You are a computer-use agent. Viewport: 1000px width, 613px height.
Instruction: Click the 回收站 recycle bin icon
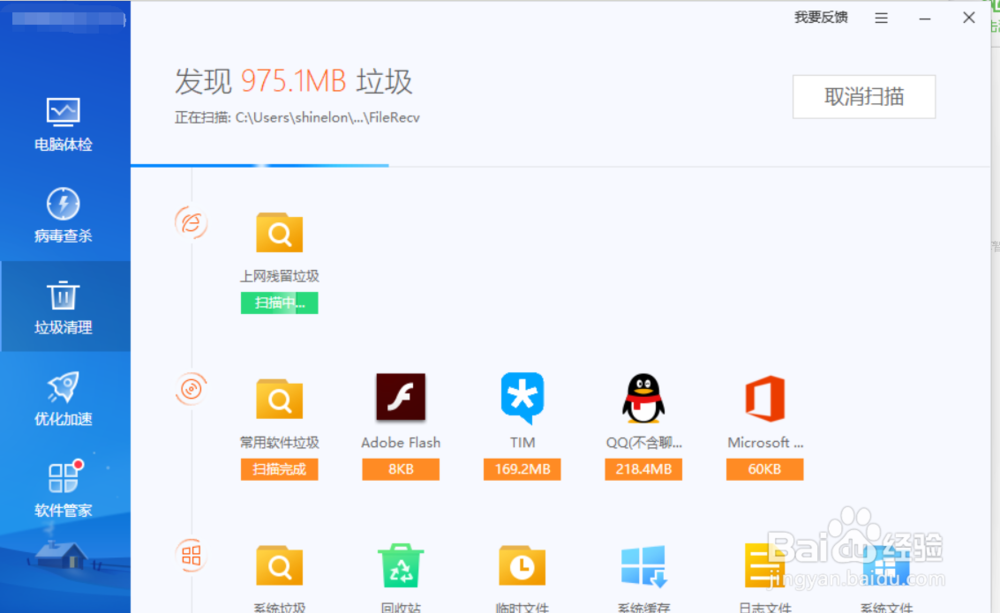coord(401,565)
